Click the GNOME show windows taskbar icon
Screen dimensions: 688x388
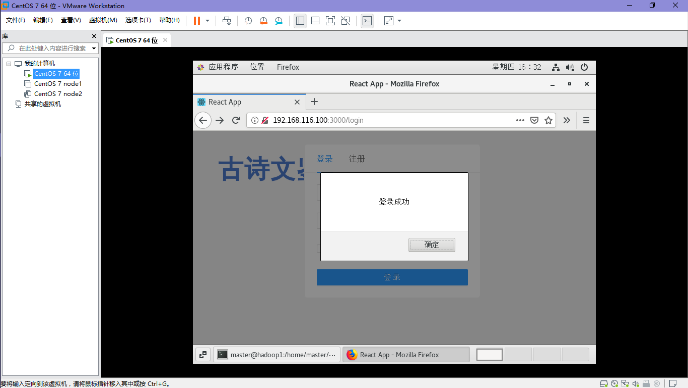tap(203, 355)
